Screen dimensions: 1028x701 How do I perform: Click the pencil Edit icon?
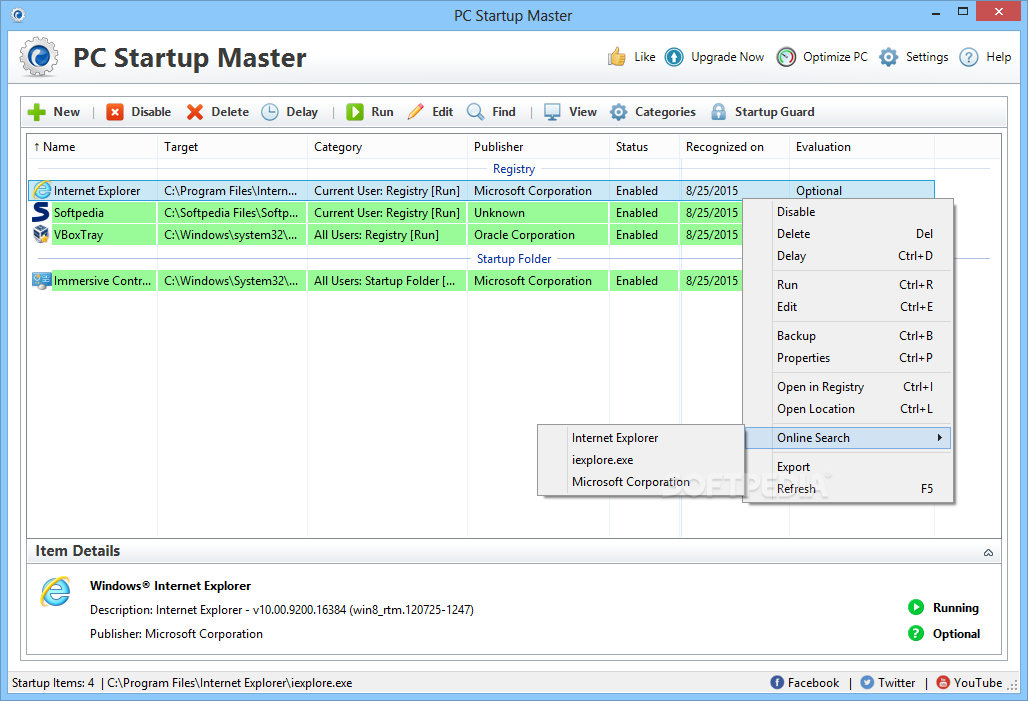coord(416,112)
